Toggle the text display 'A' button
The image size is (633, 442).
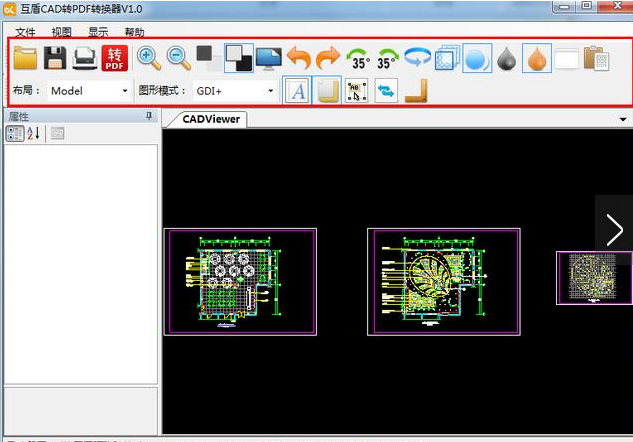coord(297,91)
